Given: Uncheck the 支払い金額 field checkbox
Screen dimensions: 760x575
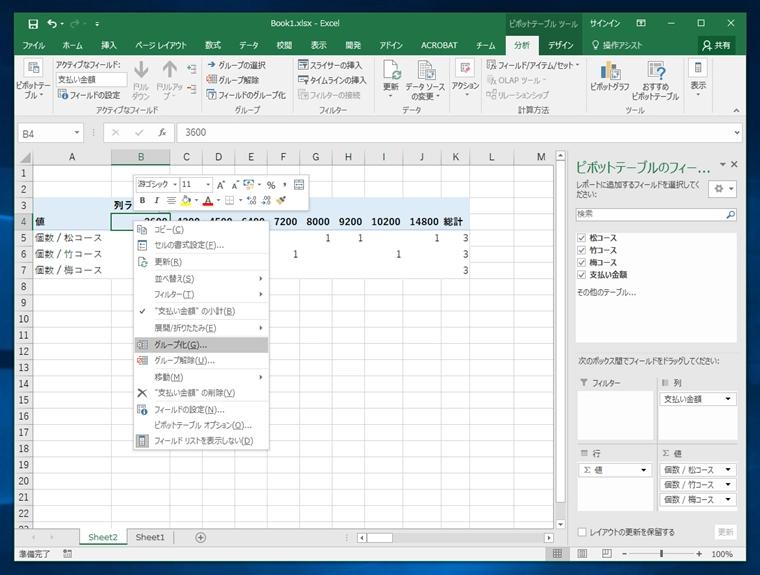Looking at the screenshot, I should [582, 274].
